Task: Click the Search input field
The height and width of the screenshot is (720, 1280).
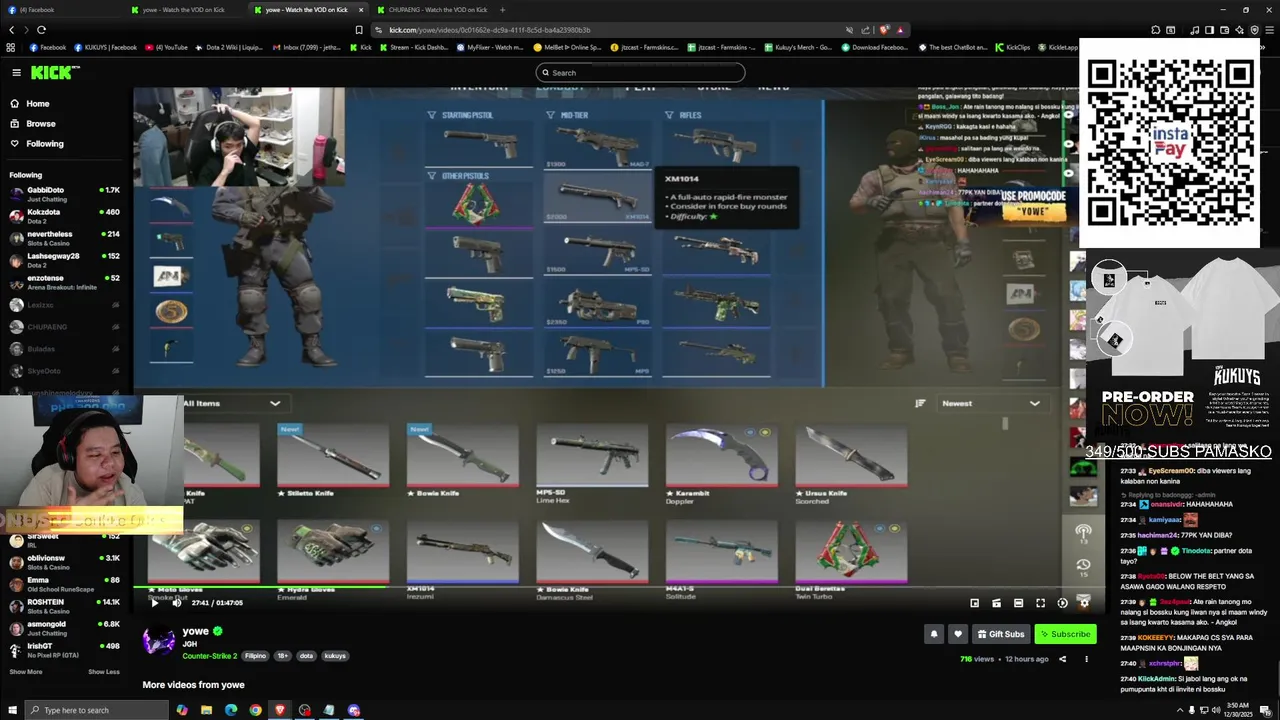Action: coord(640,72)
